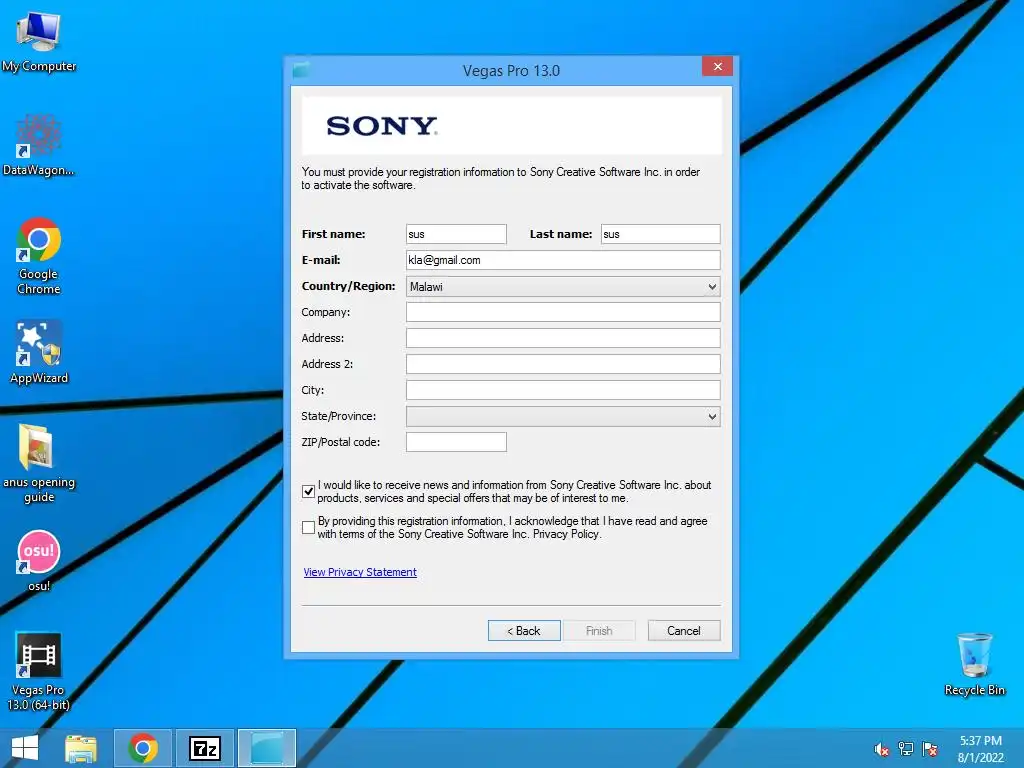The width and height of the screenshot is (1024, 768).
Task: Click the Address input field
Action: click(x=563, y=338)
